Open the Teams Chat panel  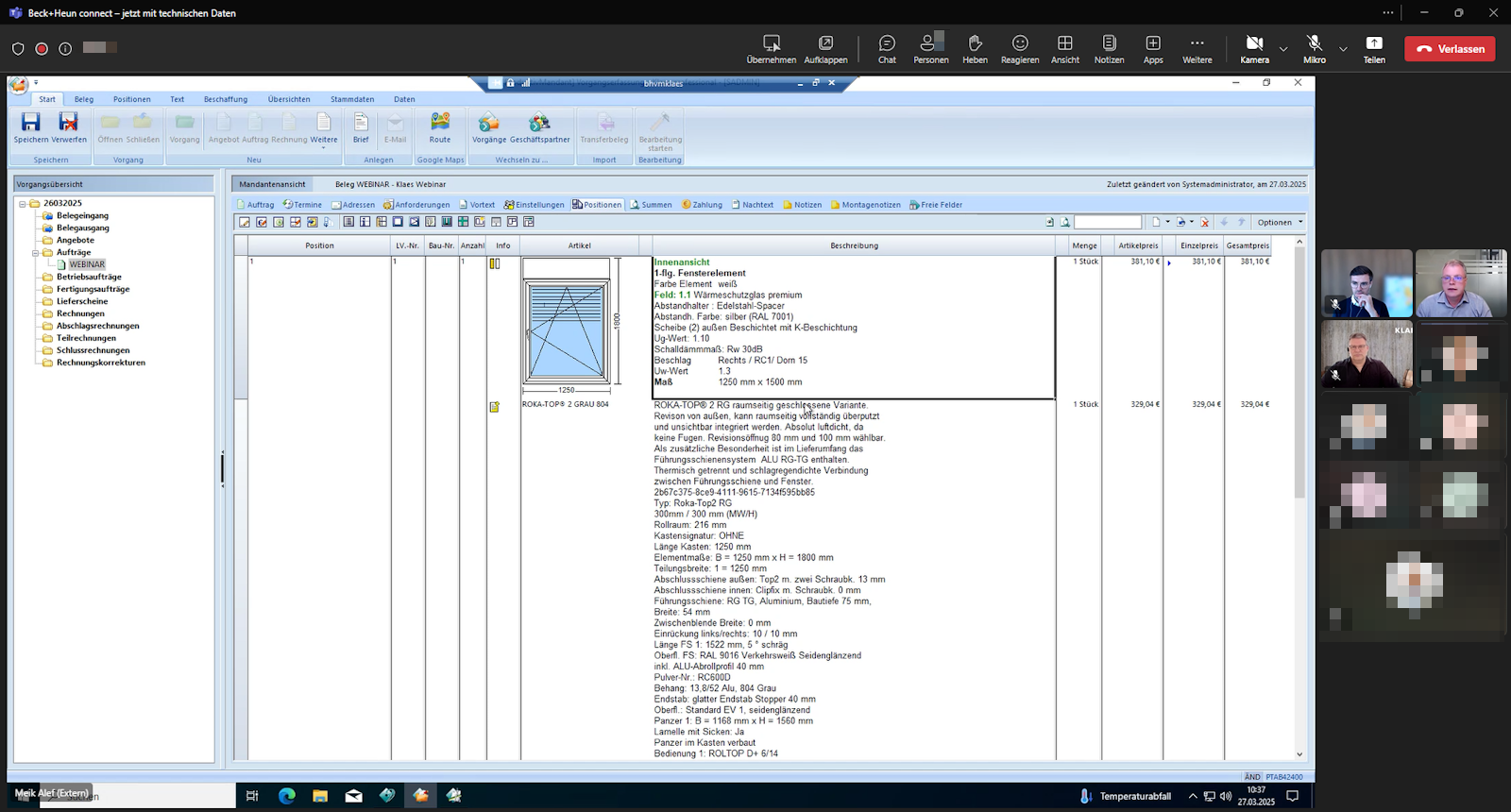click(887, 48)
